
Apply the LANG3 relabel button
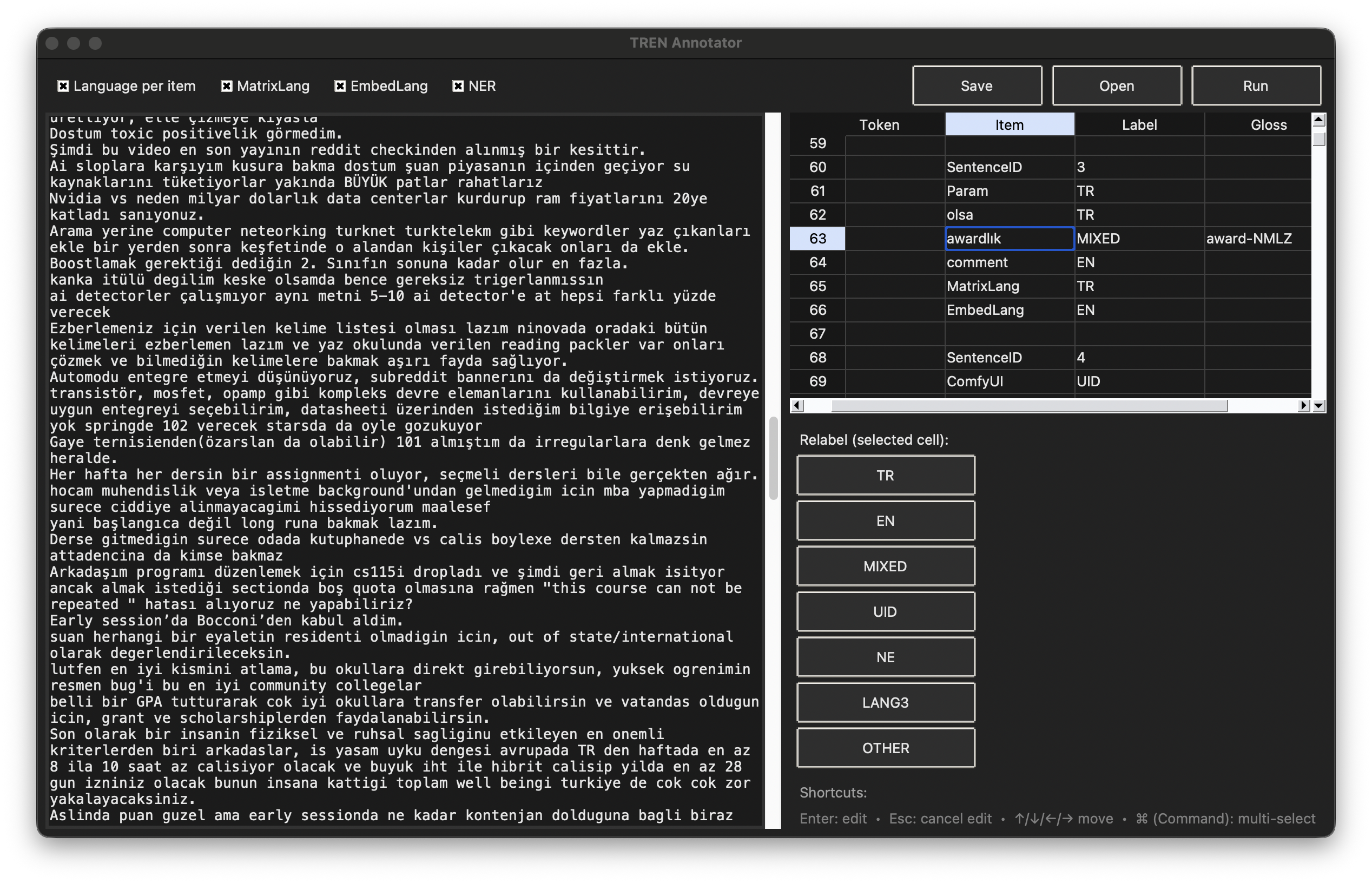point(885,703)
